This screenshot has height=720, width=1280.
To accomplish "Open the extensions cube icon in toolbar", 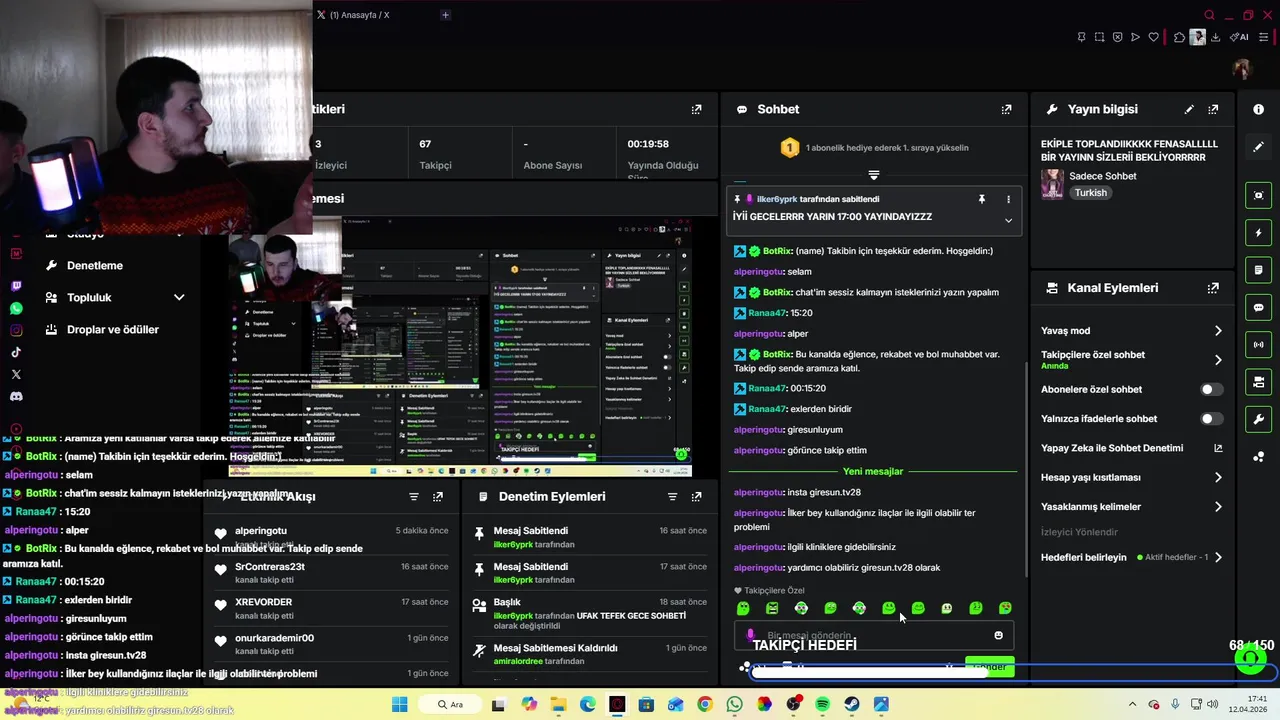I will (x=1179, y=37).
